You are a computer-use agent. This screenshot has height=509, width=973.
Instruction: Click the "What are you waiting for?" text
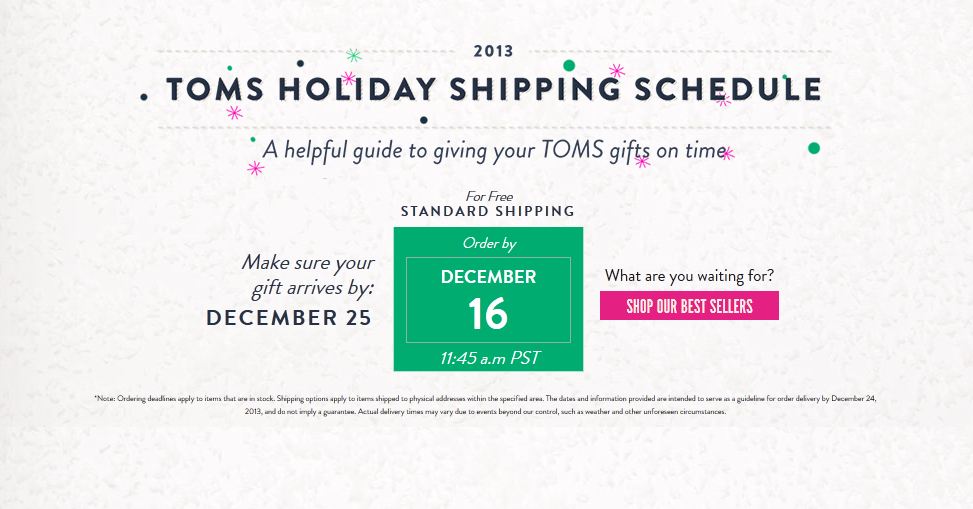(x=689, y=275)
